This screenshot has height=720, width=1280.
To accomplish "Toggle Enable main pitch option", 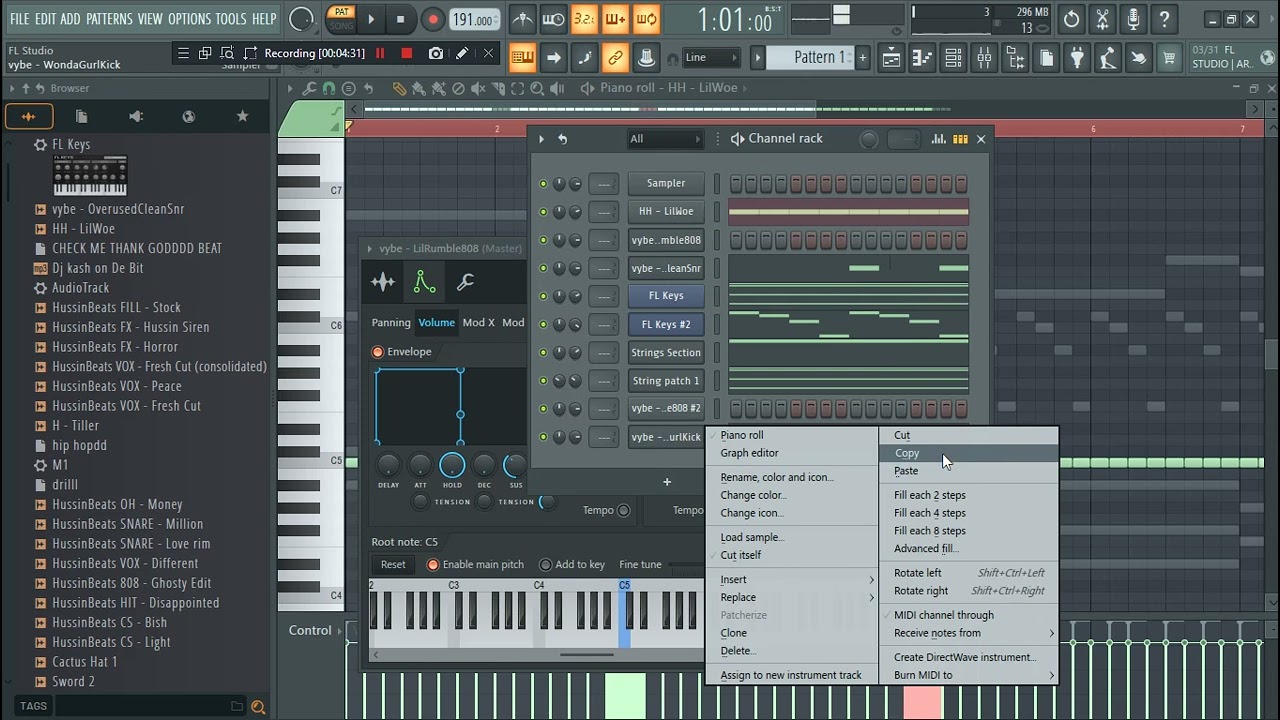I will tap(433, 565).
